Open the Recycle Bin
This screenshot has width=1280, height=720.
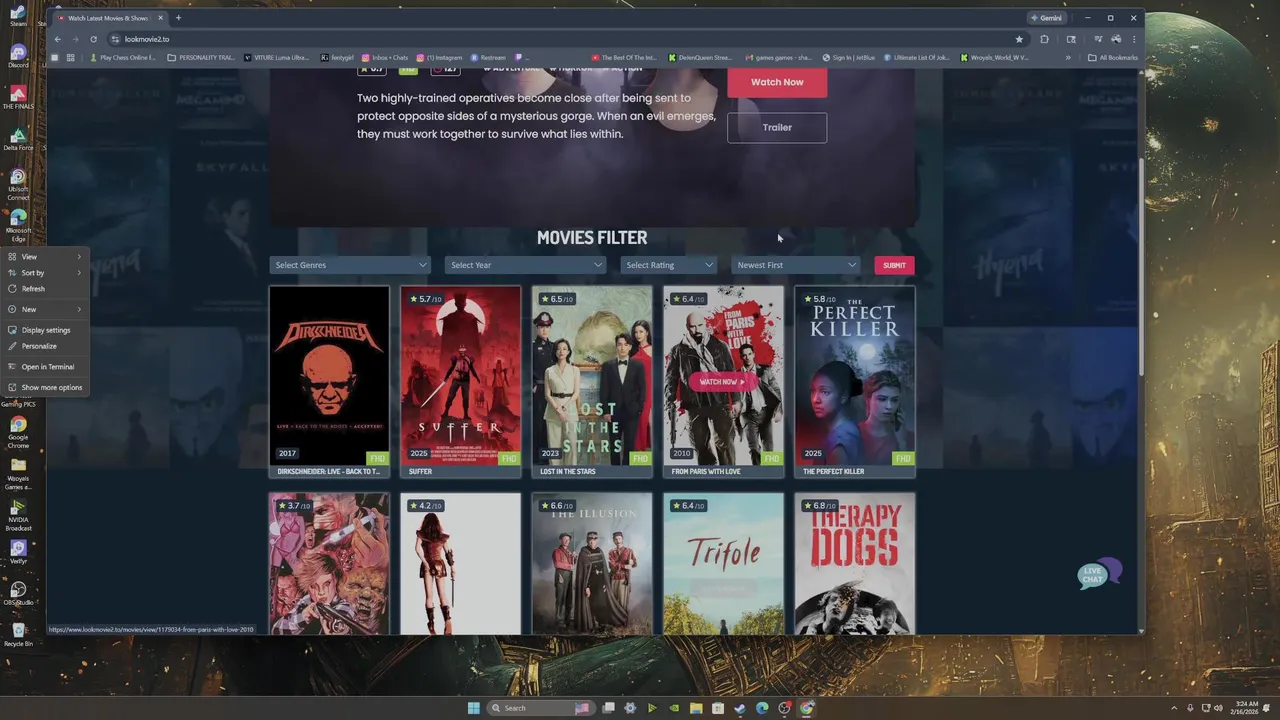click(x=18, y=635)
